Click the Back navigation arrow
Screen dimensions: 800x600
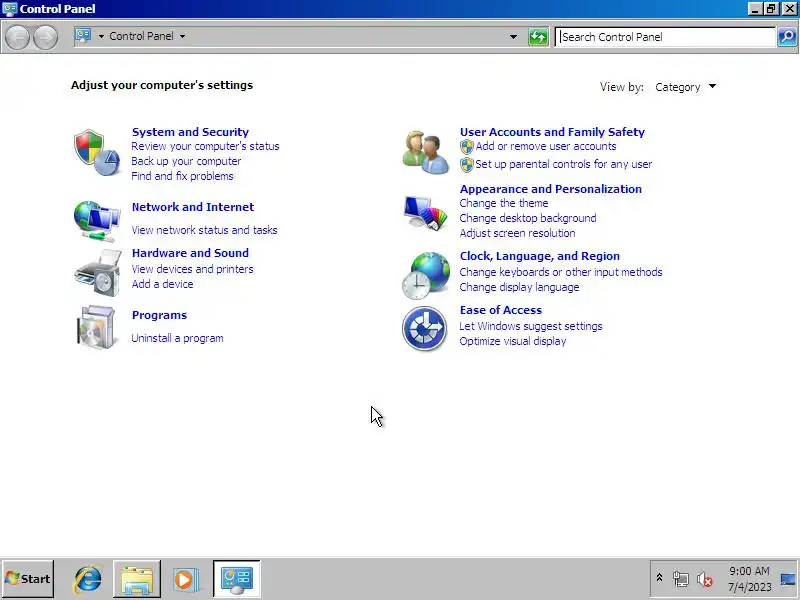click(x=17, y=37)
